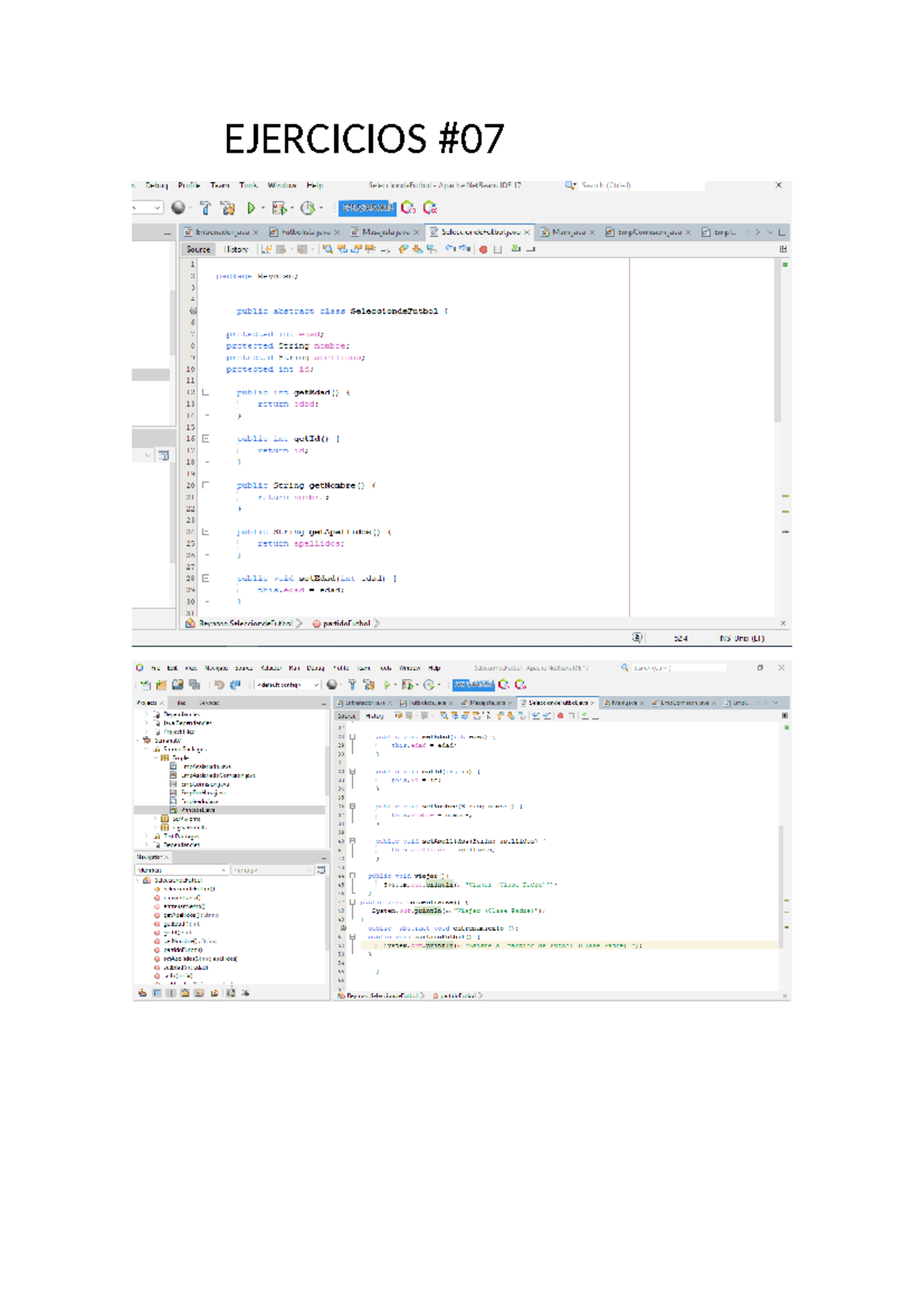Click the green Run Project icon in top toolbar
The image size is (924, 1306).
(x=251, y=208)
